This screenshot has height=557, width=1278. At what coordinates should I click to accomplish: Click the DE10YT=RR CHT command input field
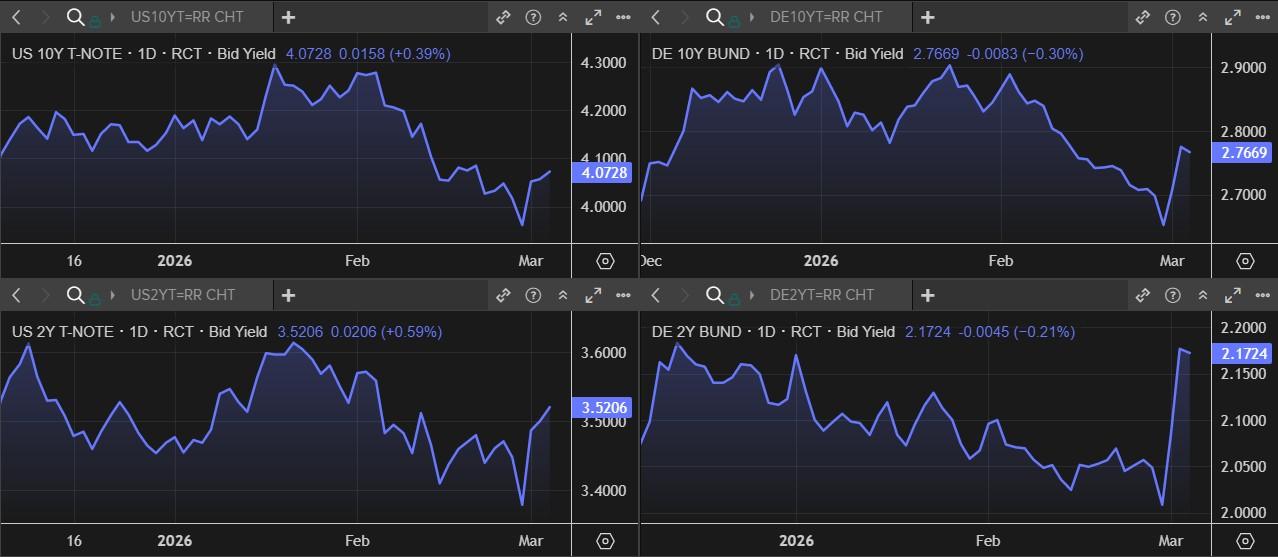(826, 17)
